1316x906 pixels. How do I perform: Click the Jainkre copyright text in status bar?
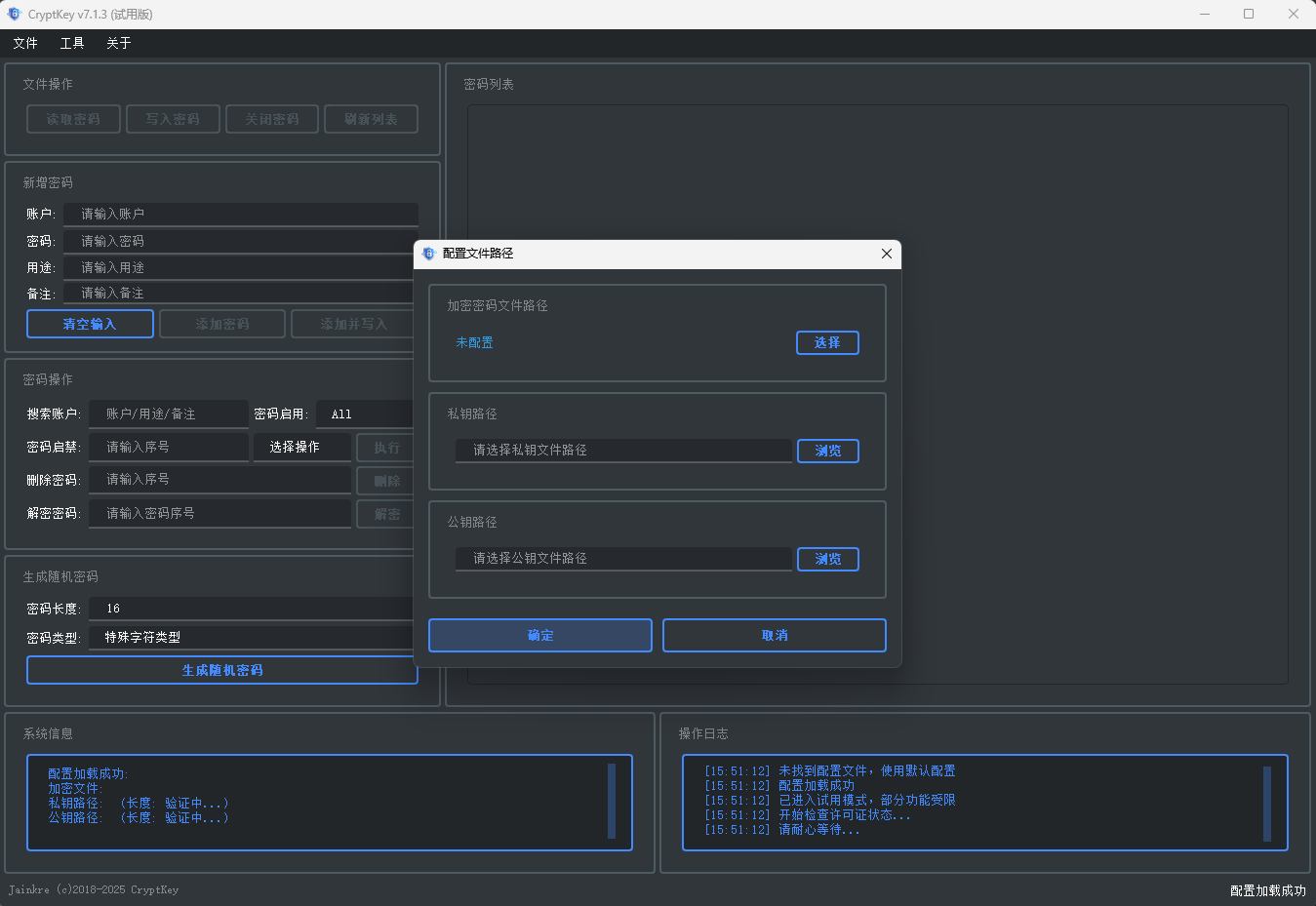pyautogui.click(x=94, y=889)
